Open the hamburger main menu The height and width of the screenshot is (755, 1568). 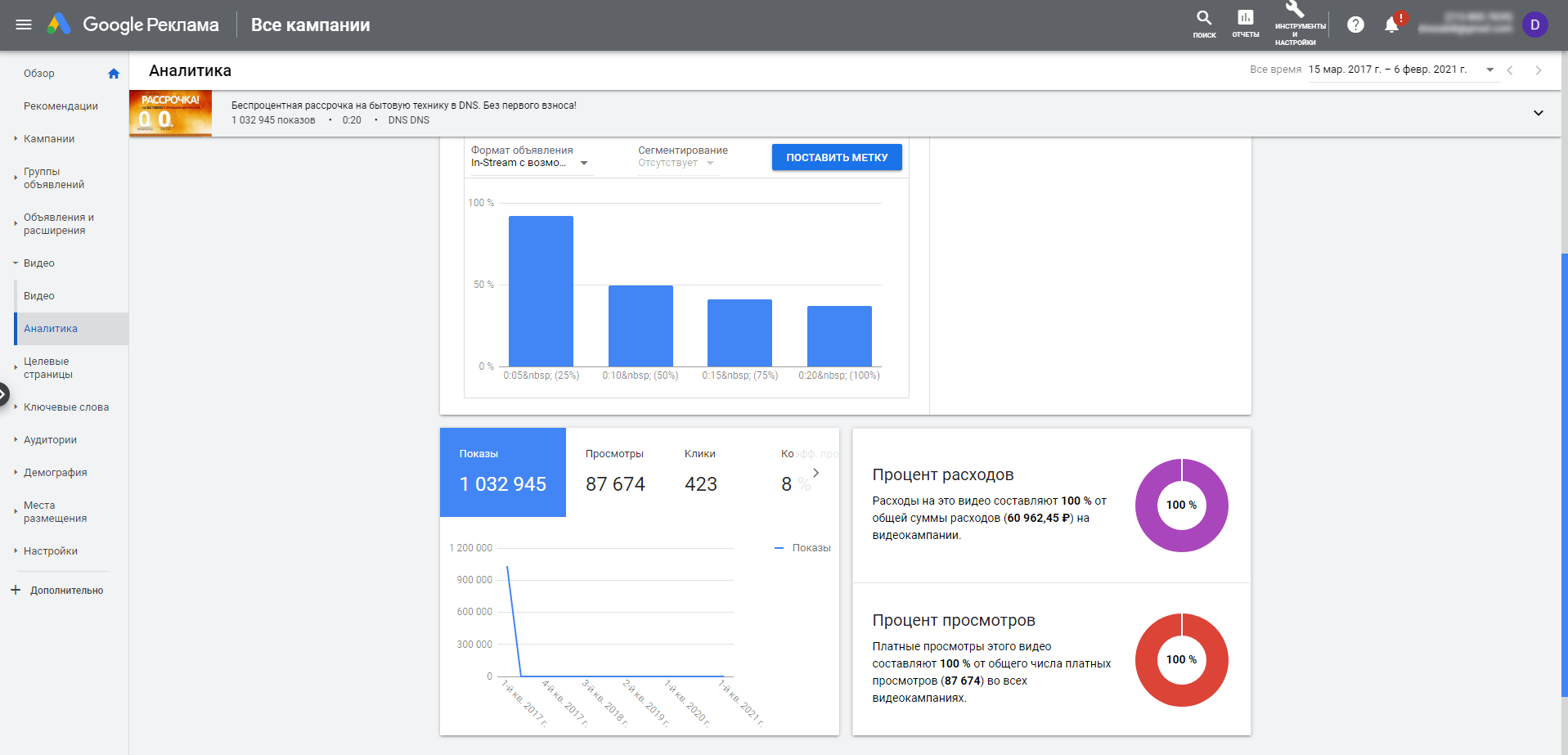[x=24, y=25]
